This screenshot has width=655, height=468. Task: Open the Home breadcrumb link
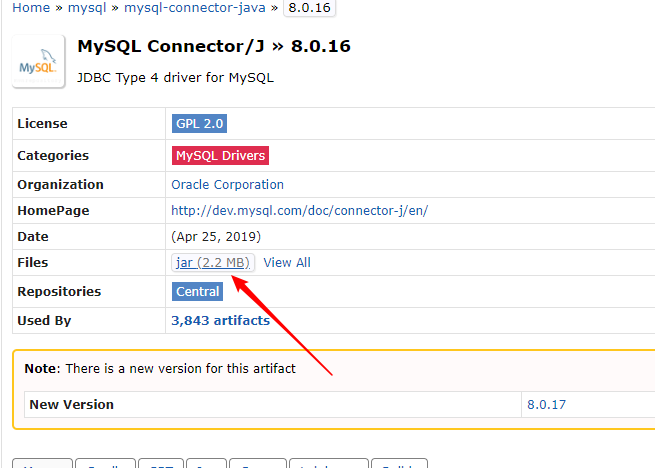point(31,8)
